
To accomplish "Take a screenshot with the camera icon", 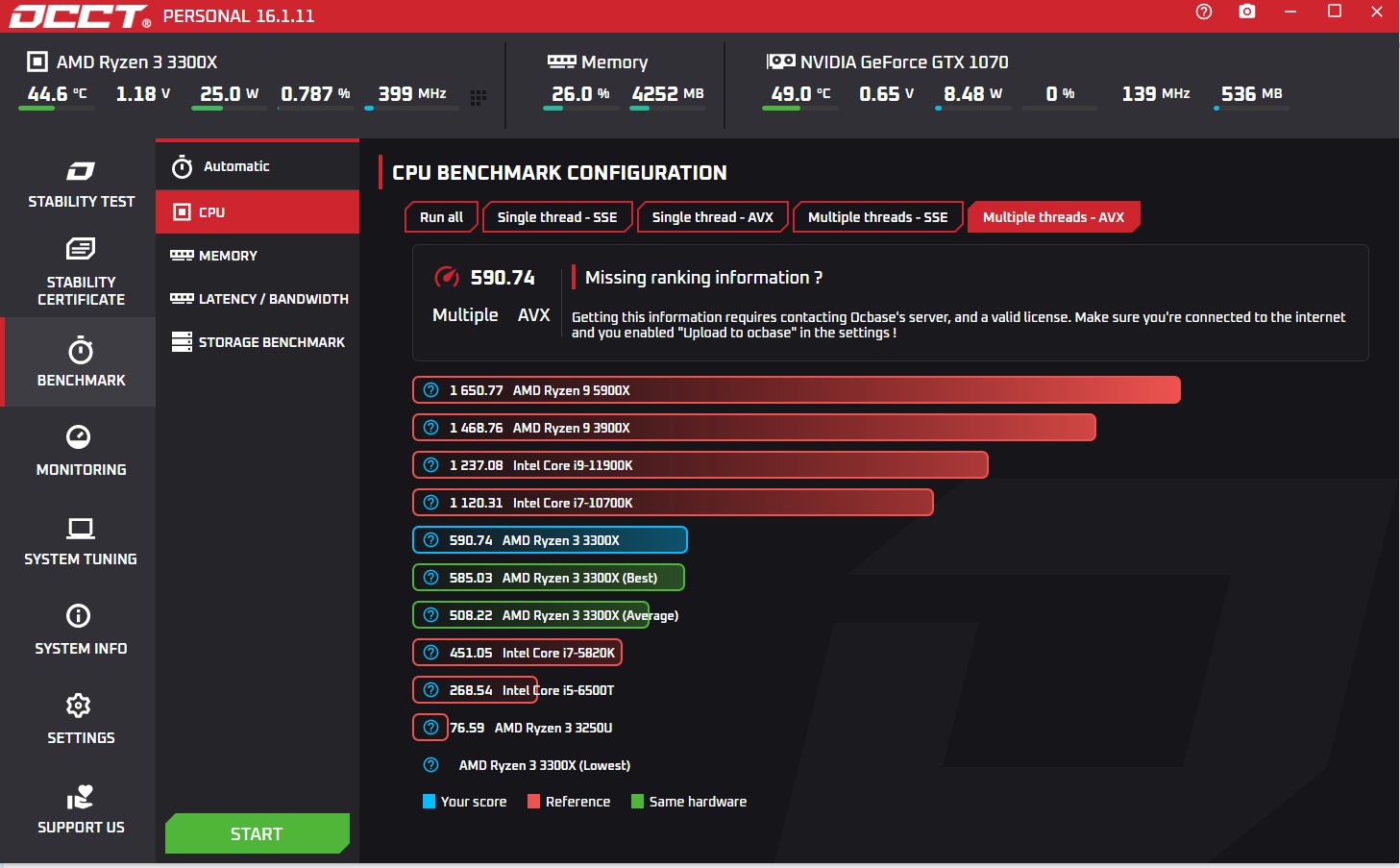I will click(x=1247, y=12).
